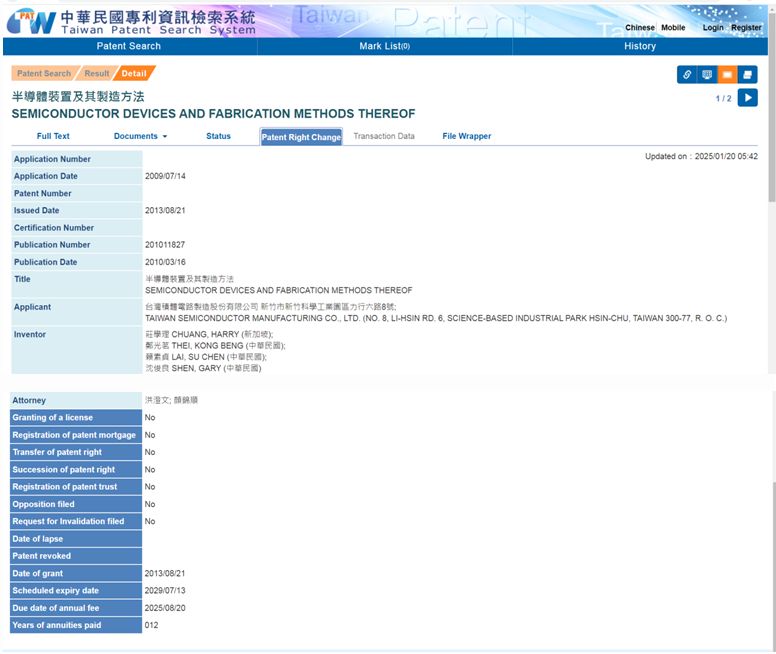Click annual fee due date 2025/08/20

[165, 608]
